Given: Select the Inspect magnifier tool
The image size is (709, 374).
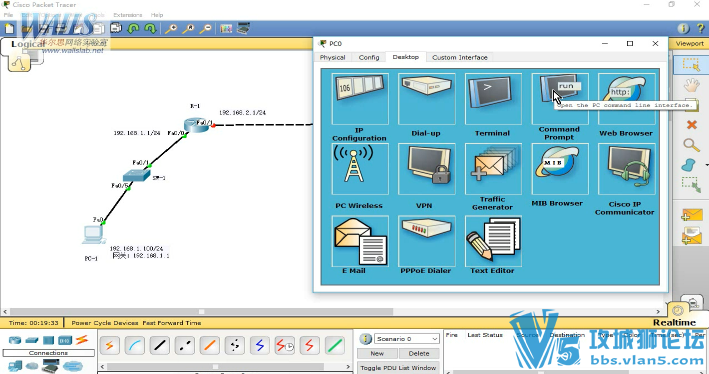Looking at the screenshot, I should click(x=691, y=145).
